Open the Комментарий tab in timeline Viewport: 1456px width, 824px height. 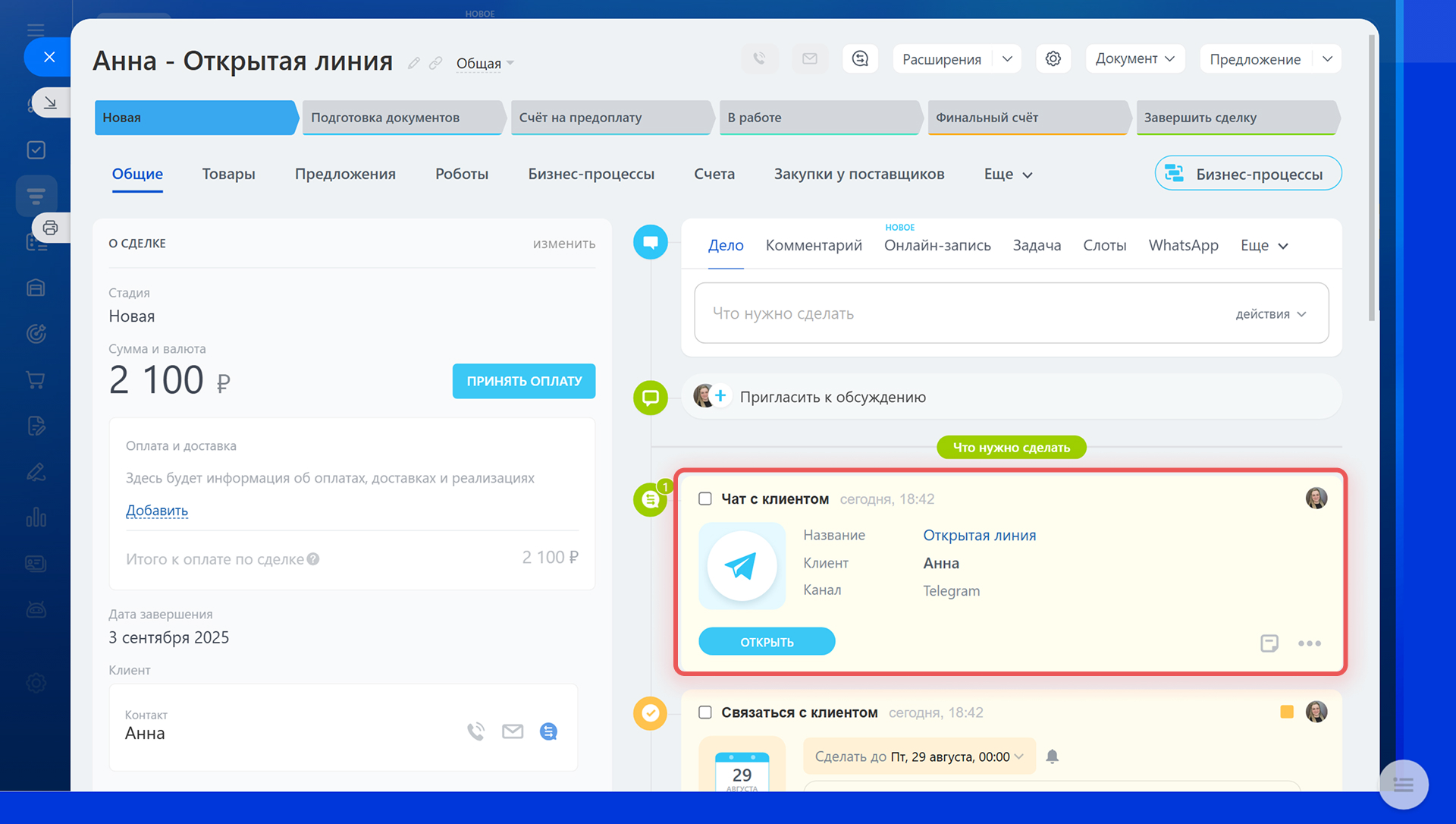point(813,246)
